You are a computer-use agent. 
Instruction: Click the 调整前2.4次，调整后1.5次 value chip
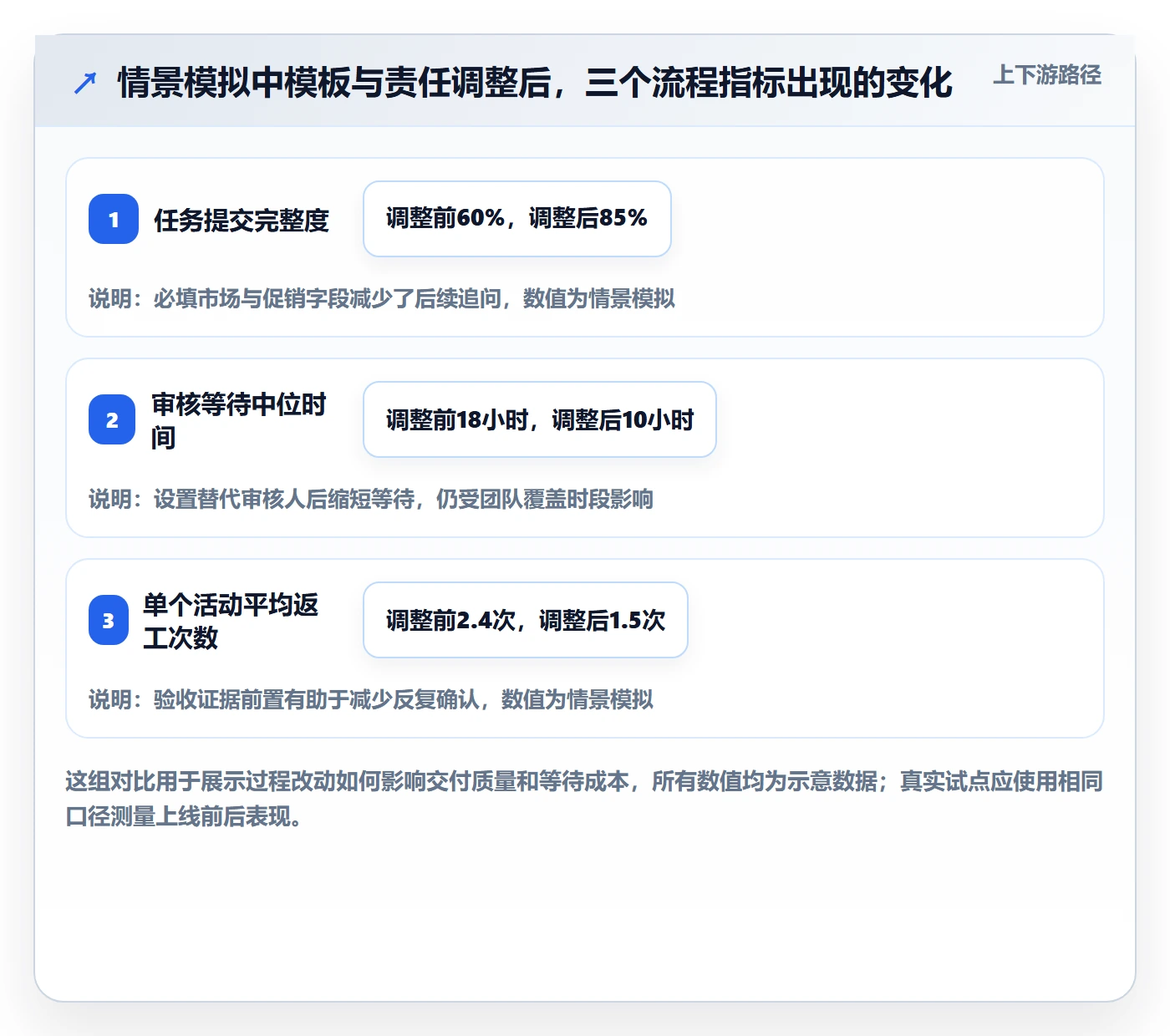coord(526,620)
